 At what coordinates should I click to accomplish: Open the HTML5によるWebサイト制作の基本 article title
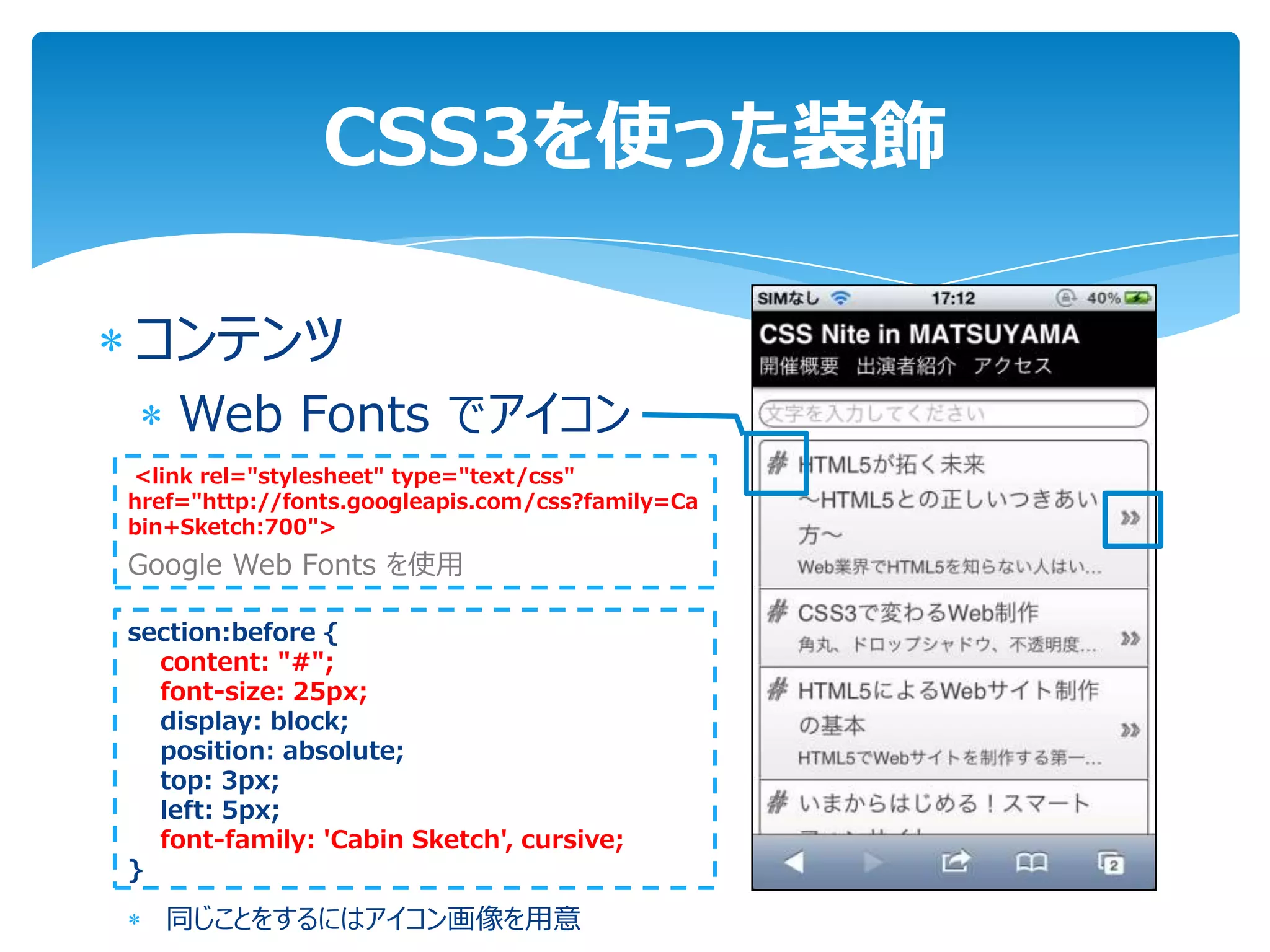point(949,707)
